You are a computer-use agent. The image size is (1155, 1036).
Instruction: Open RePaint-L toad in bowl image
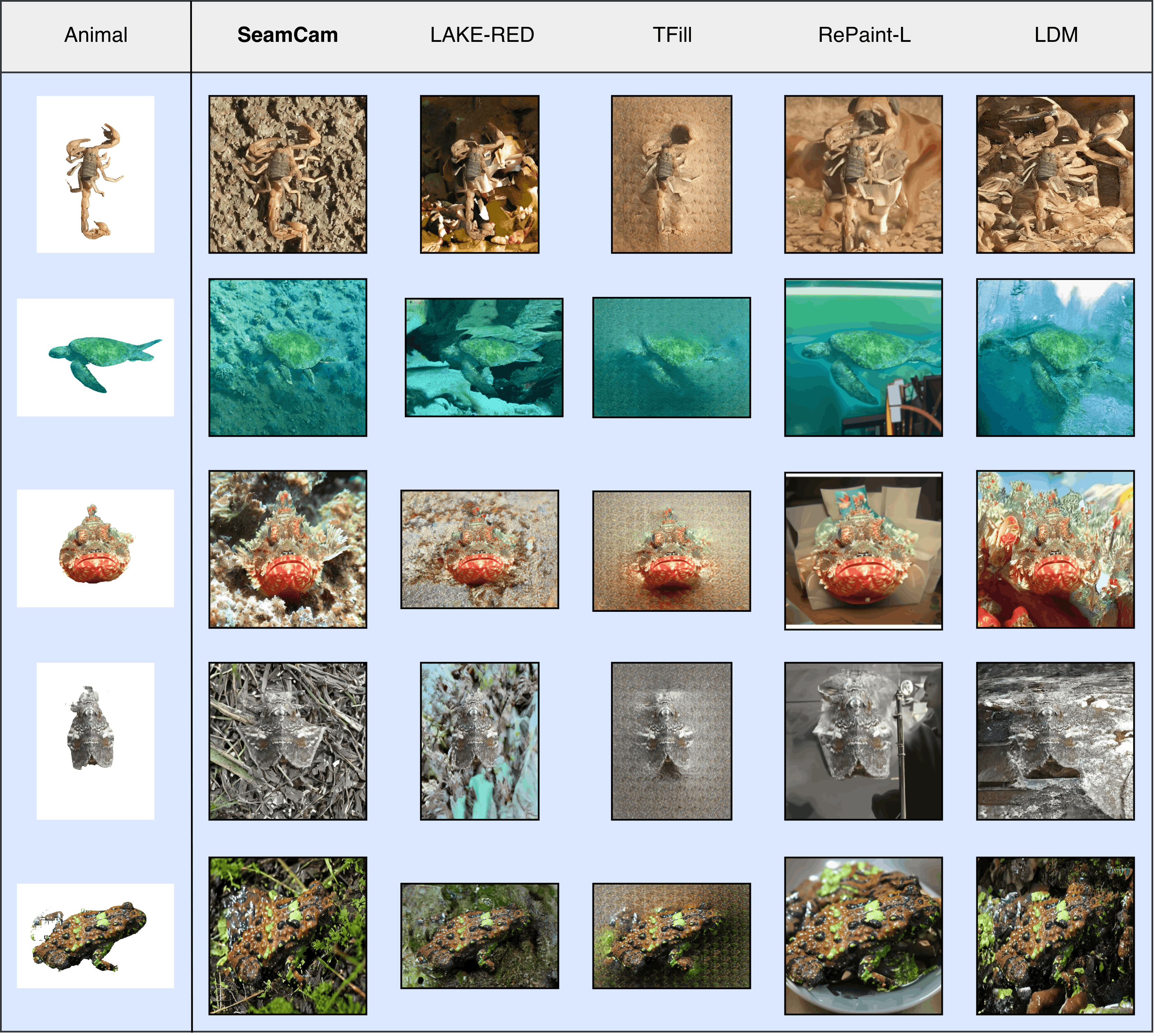(x=864, y=936)
